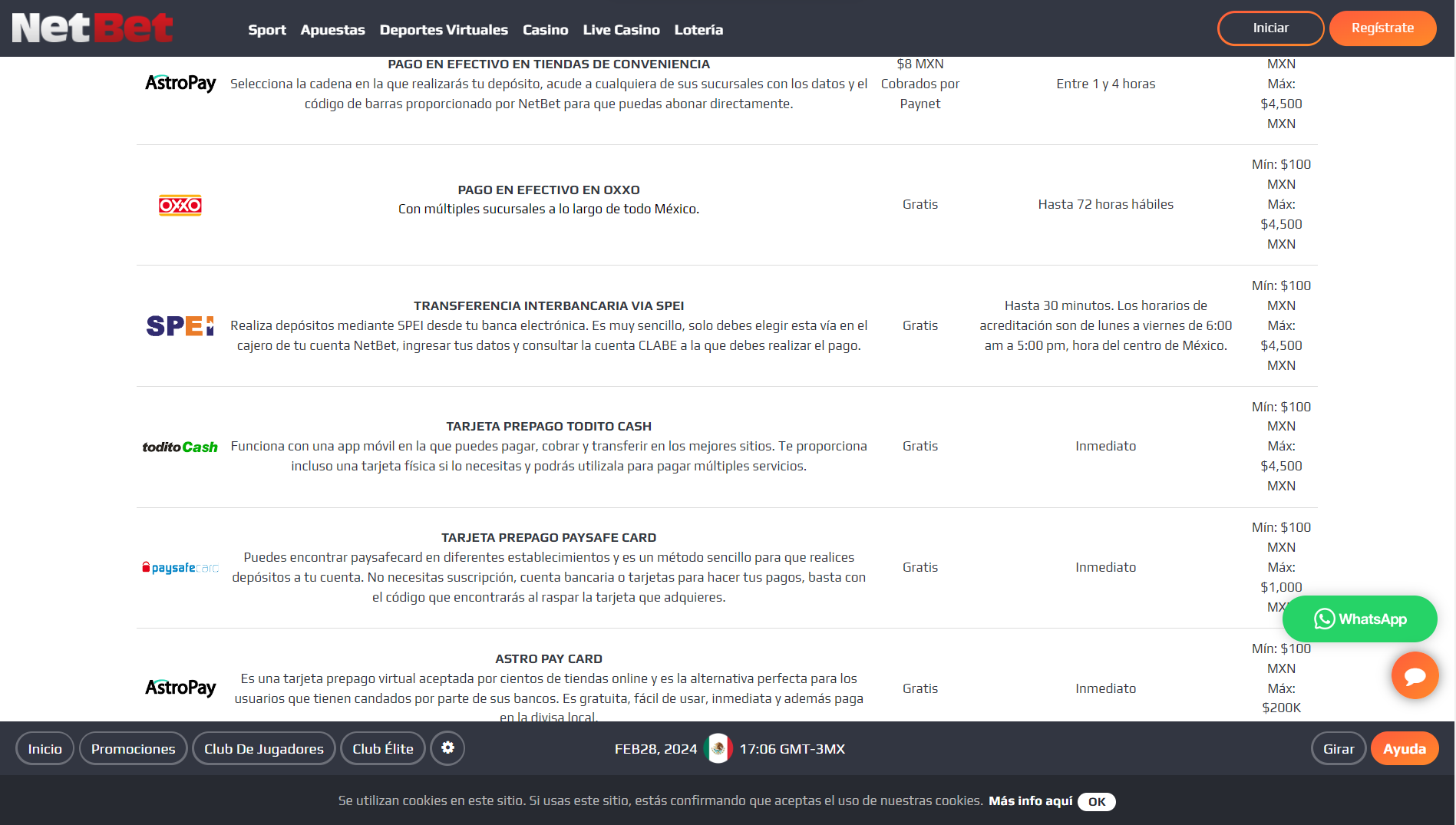Open Club De Jugadores

pyautogui.click(x=264, y=748)
